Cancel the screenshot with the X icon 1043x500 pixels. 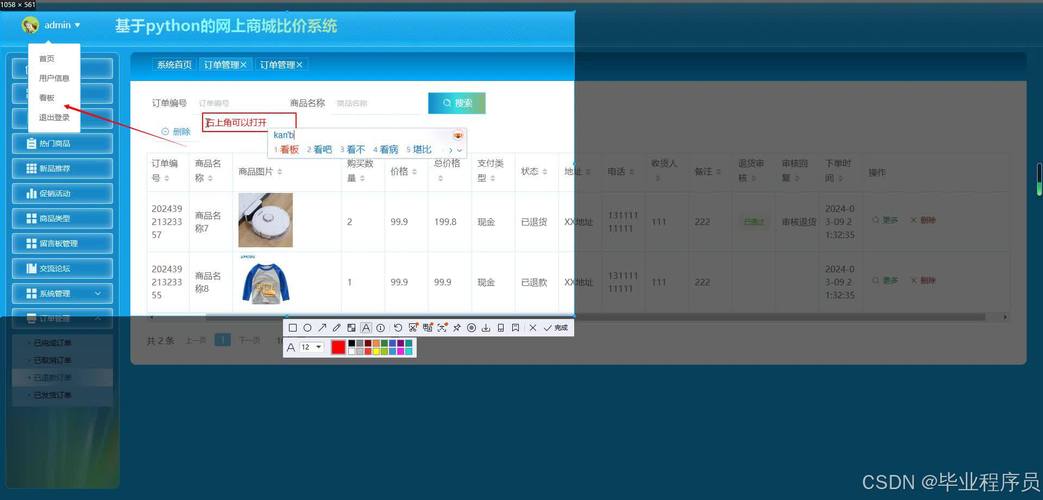pyautogui.click(x=533, y=328)
